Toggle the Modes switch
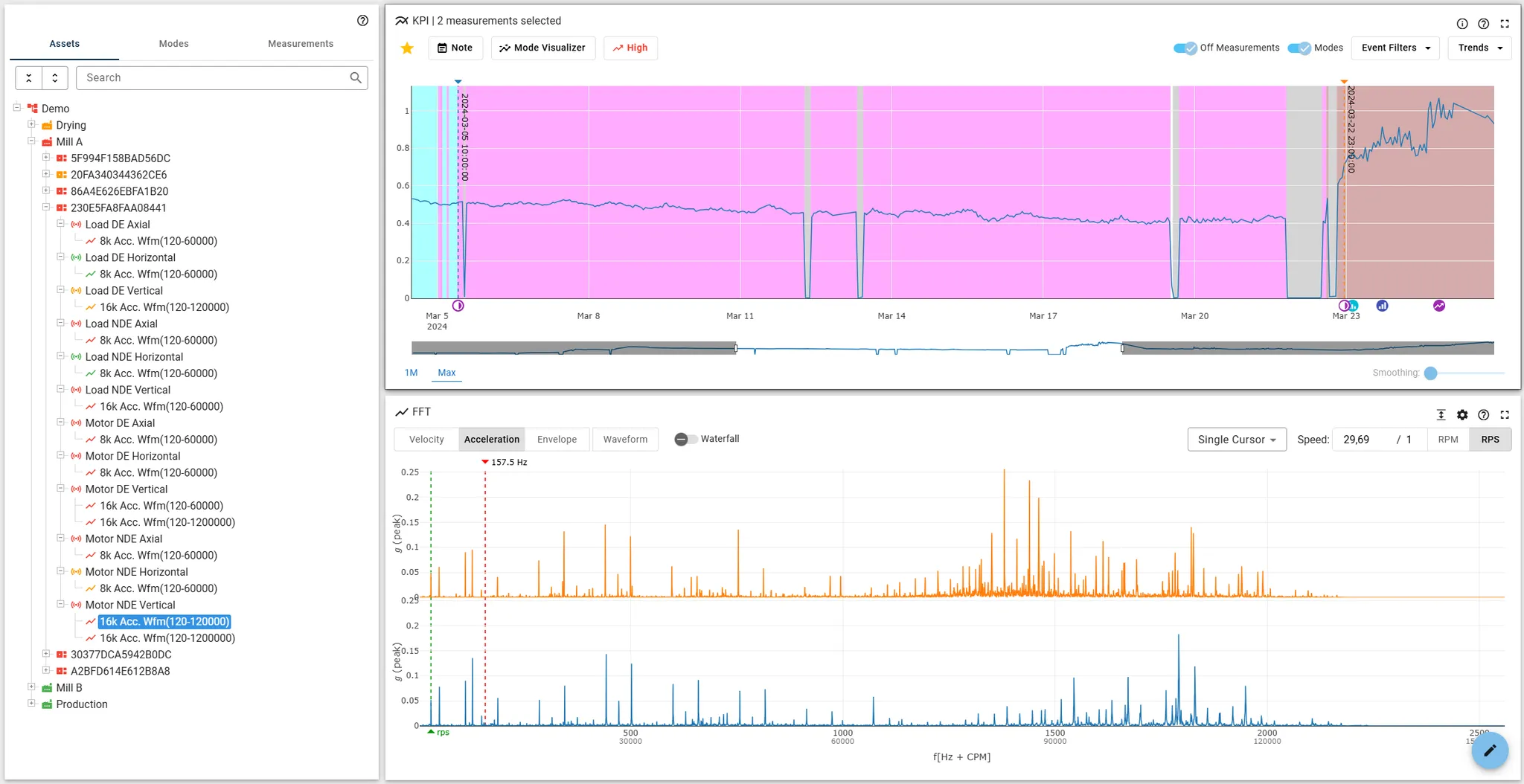 tap(1299, 48)
